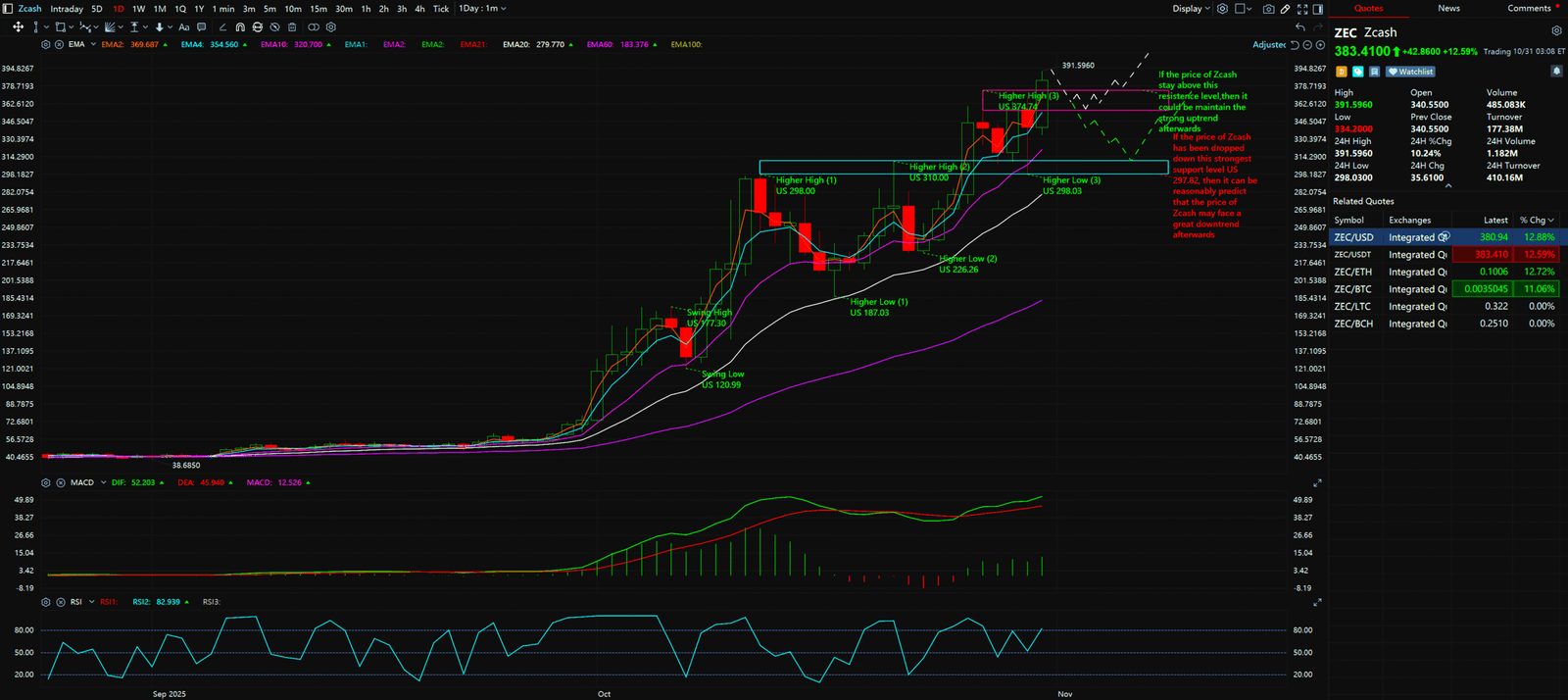Open MACD indicator settings gear
The height and width of the screenshot is (700, 1568).
(x=46, y=483)
